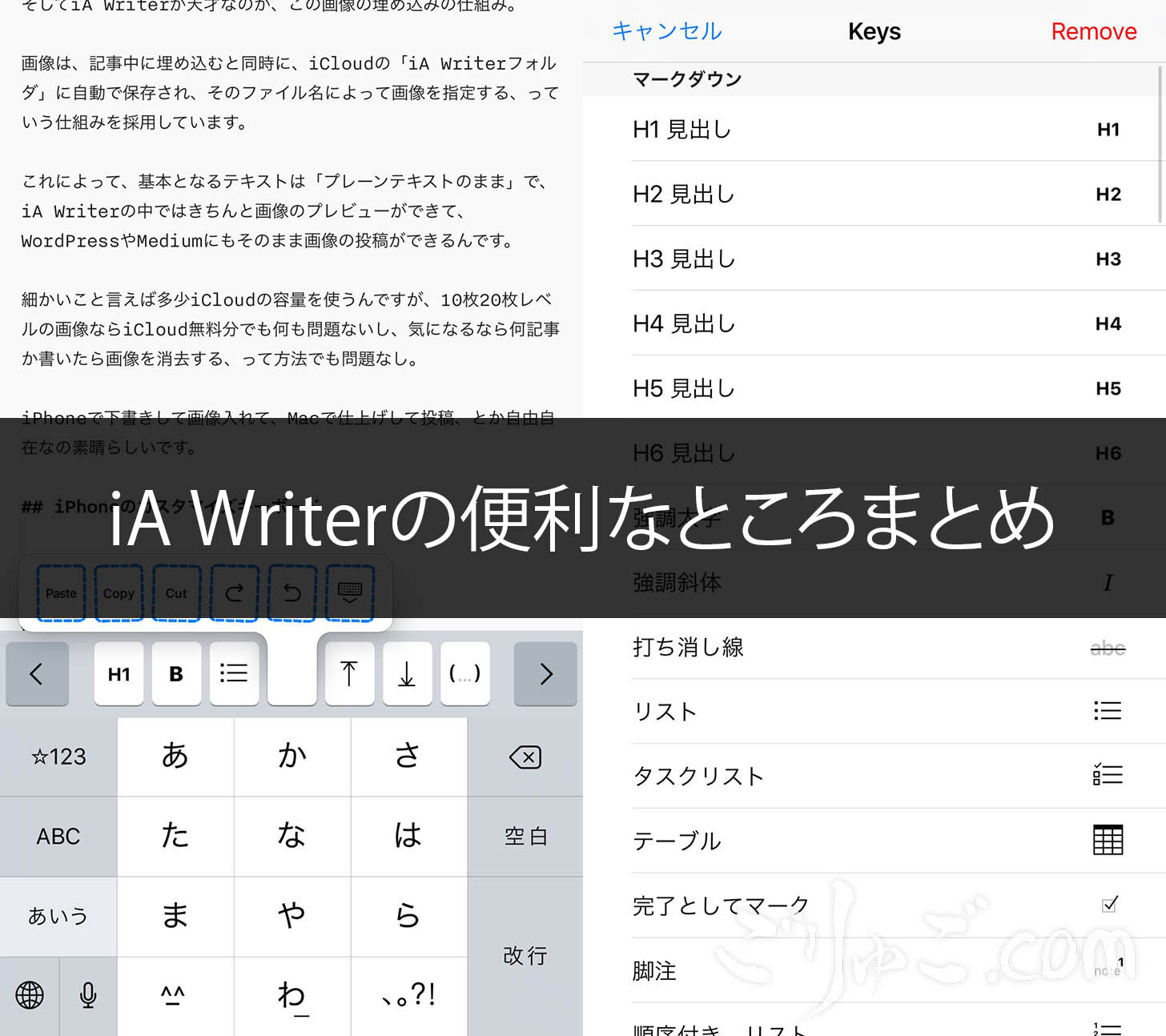Image resolution: width=1166 pixels, height=1036 pixels.
Task: Tap the move-down arrow key
Action: point(407,674)
